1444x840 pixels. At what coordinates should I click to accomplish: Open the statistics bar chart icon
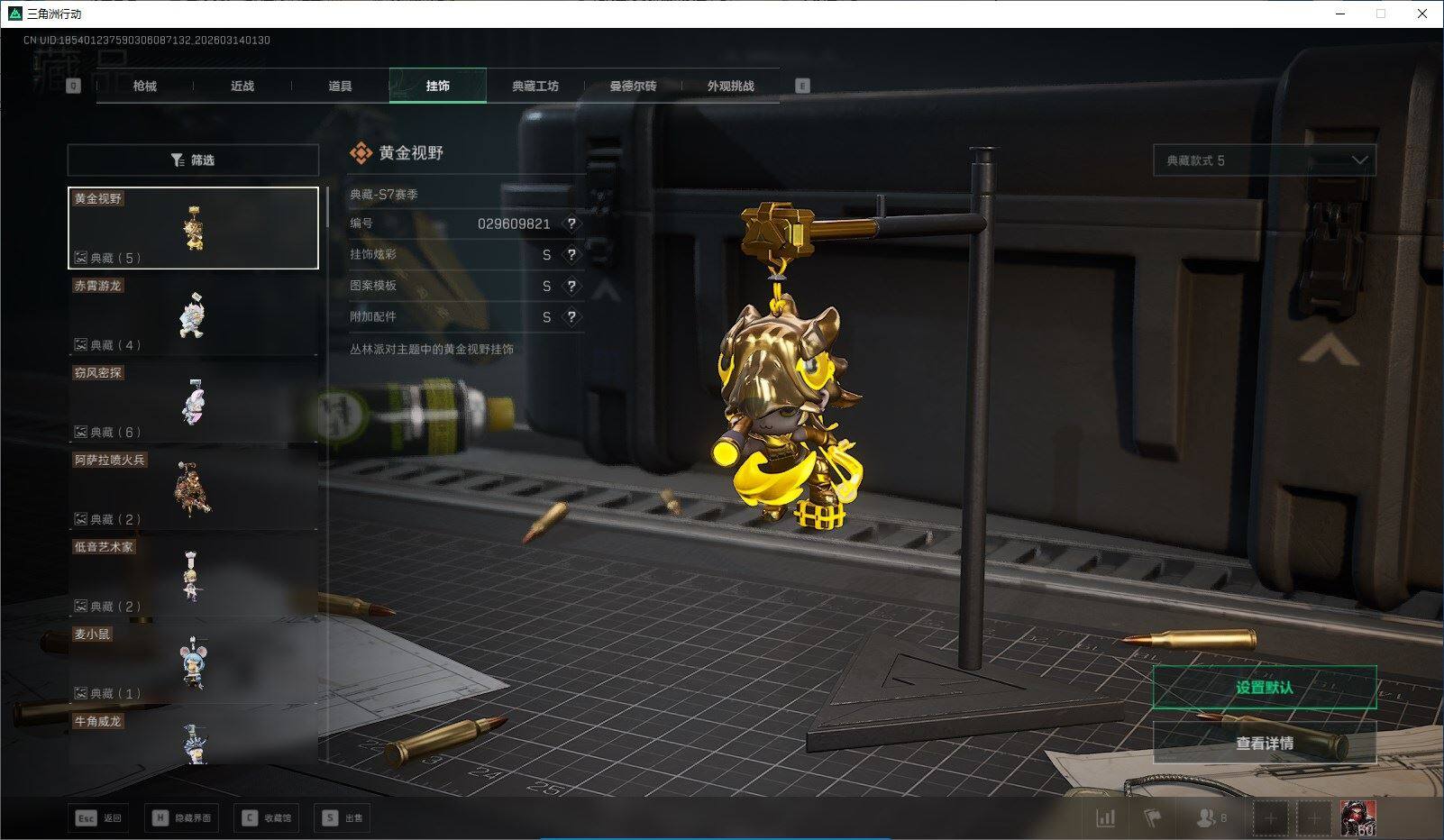(x=1105, y=818)
